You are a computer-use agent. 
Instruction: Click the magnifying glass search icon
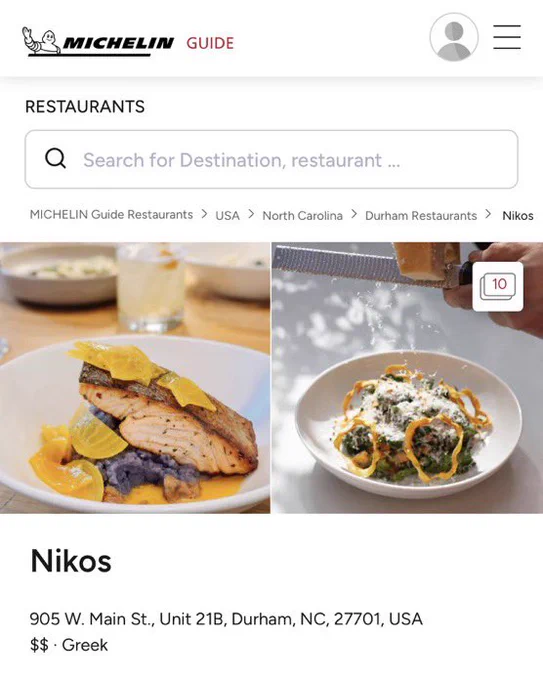pyautogui.click(x=56, y=159)
